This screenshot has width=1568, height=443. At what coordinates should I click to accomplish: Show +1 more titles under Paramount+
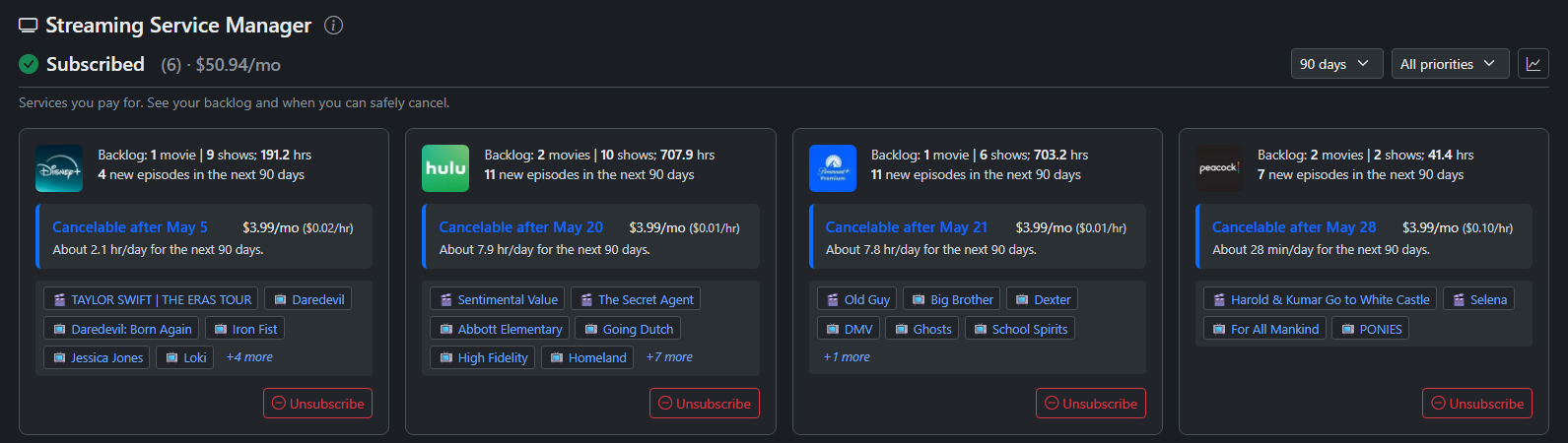pos(847,357)
